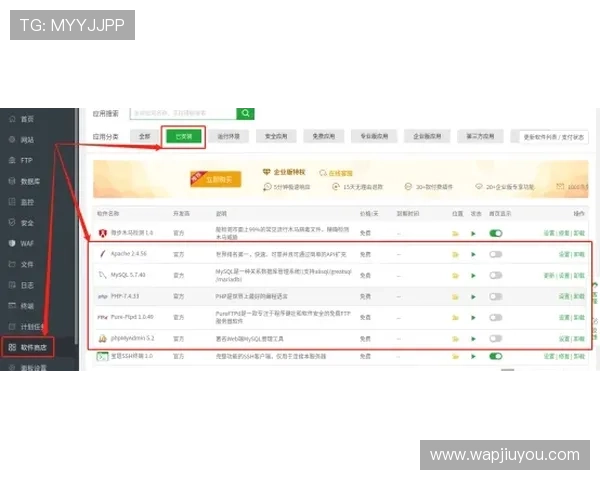Enable homepage display toggle for Pure-Ftpd 1.0.49
The width and height of the screenshot is (600, 480).
[x=496, y=317]
